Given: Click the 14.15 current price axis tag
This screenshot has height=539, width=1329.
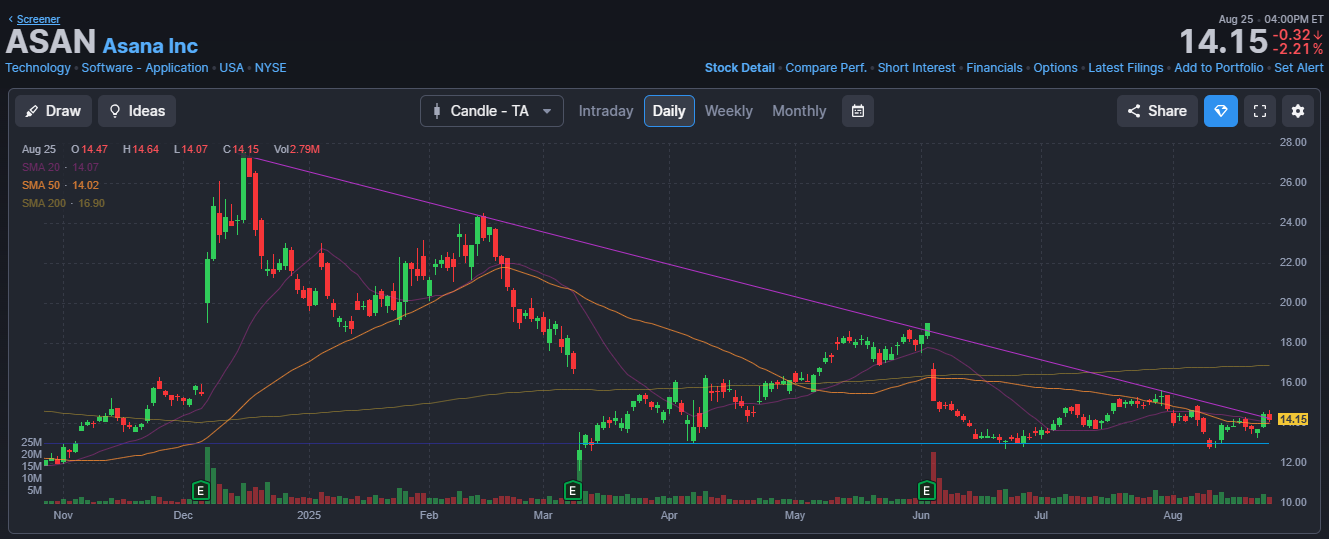Looking at the screenshot, I should (1293, 419).
